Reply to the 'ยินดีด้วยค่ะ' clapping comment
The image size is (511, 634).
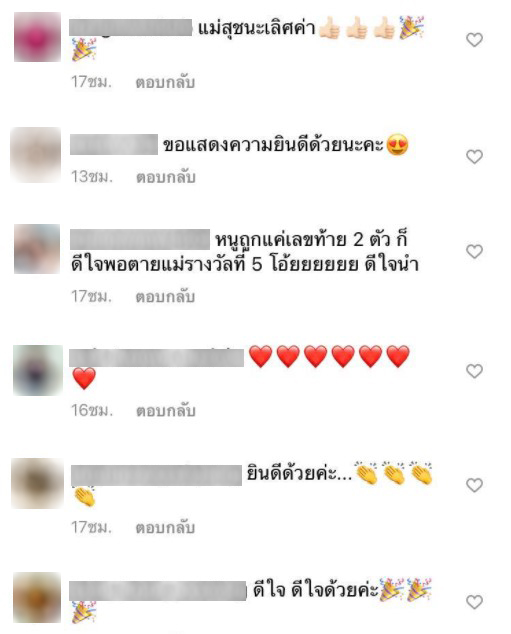165,527
